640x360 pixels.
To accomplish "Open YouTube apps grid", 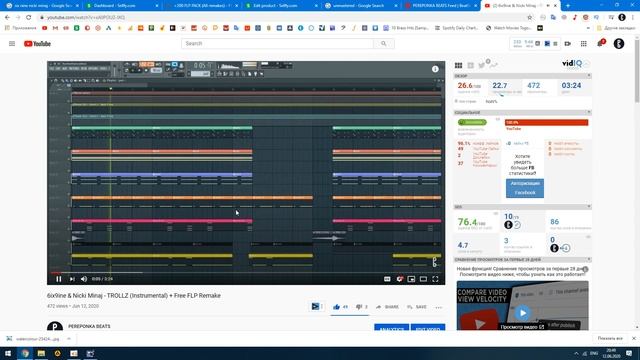I will [584, 44].
